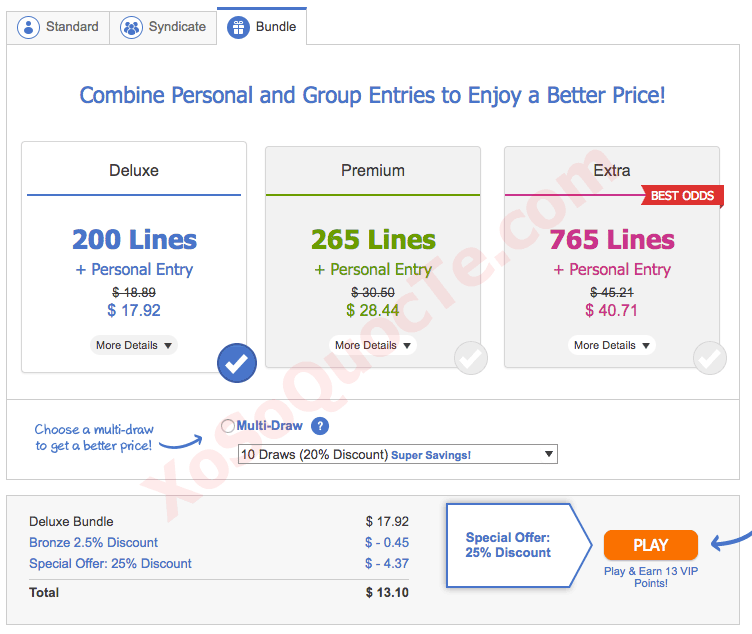Expand More Details for Premium bundle

pos(373,345)
